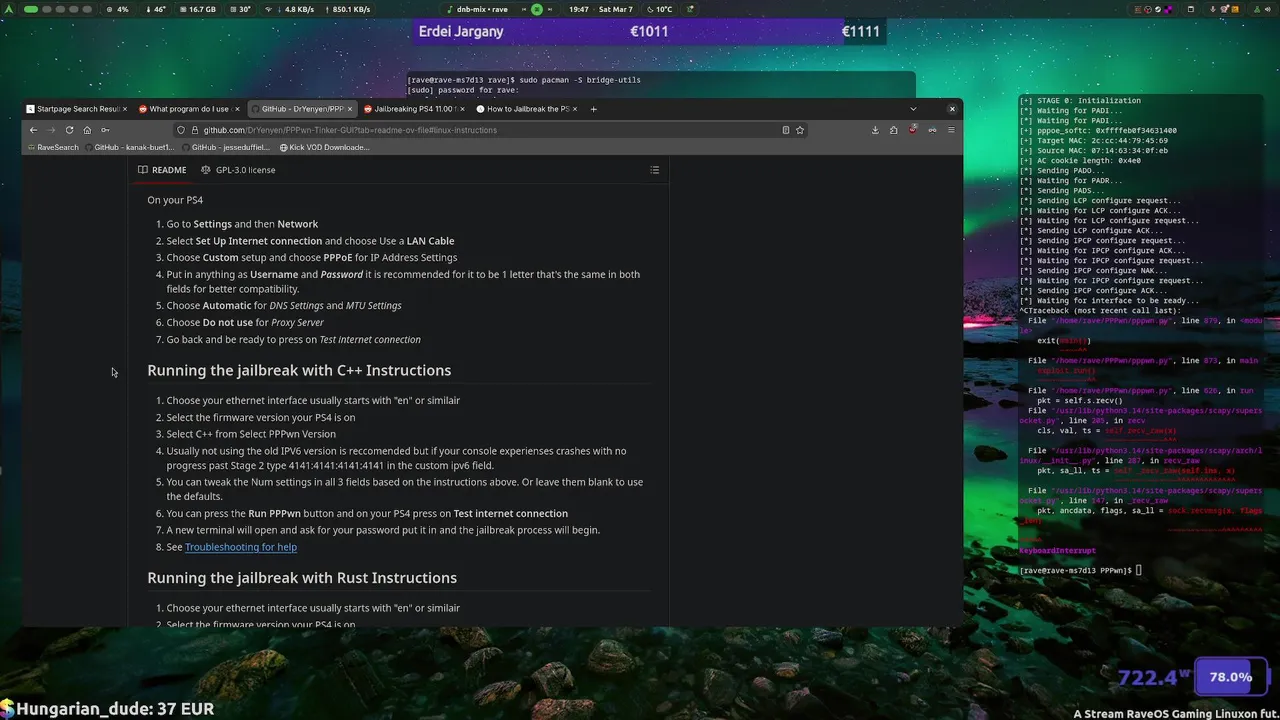Open the GPL-3.0 license tab
Image resolution: width=1280 pixels, height=720 pixels.
point(238,170)
